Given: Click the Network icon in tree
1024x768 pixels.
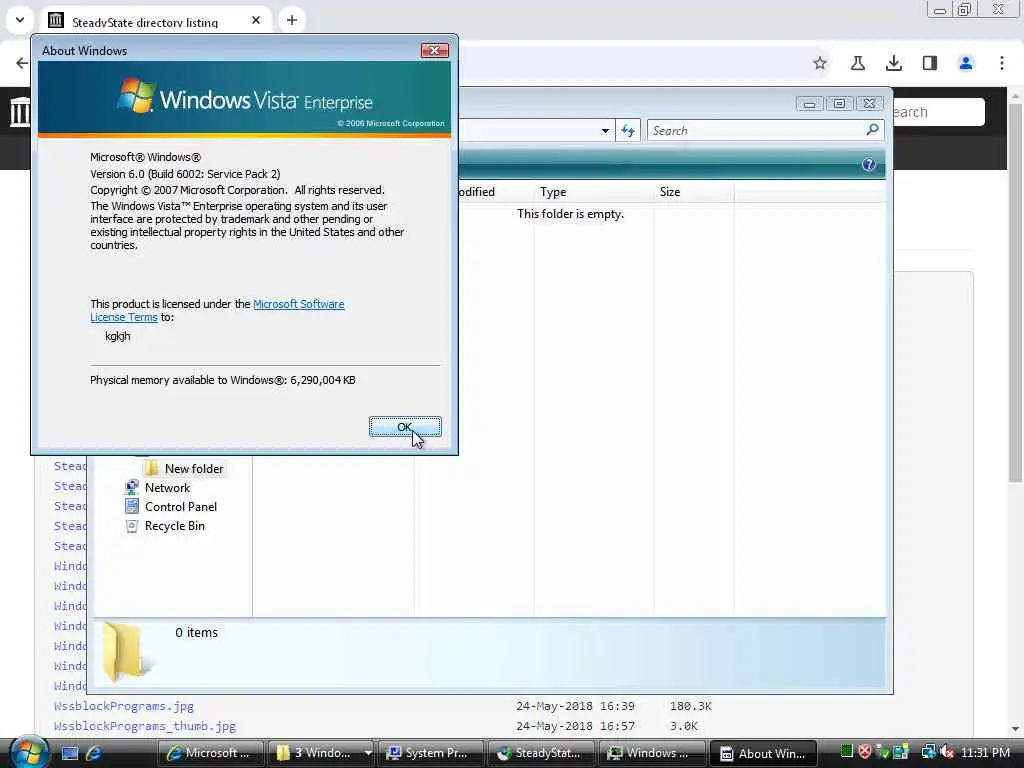Looking at the screenshot, I should [x=132, y=487].
